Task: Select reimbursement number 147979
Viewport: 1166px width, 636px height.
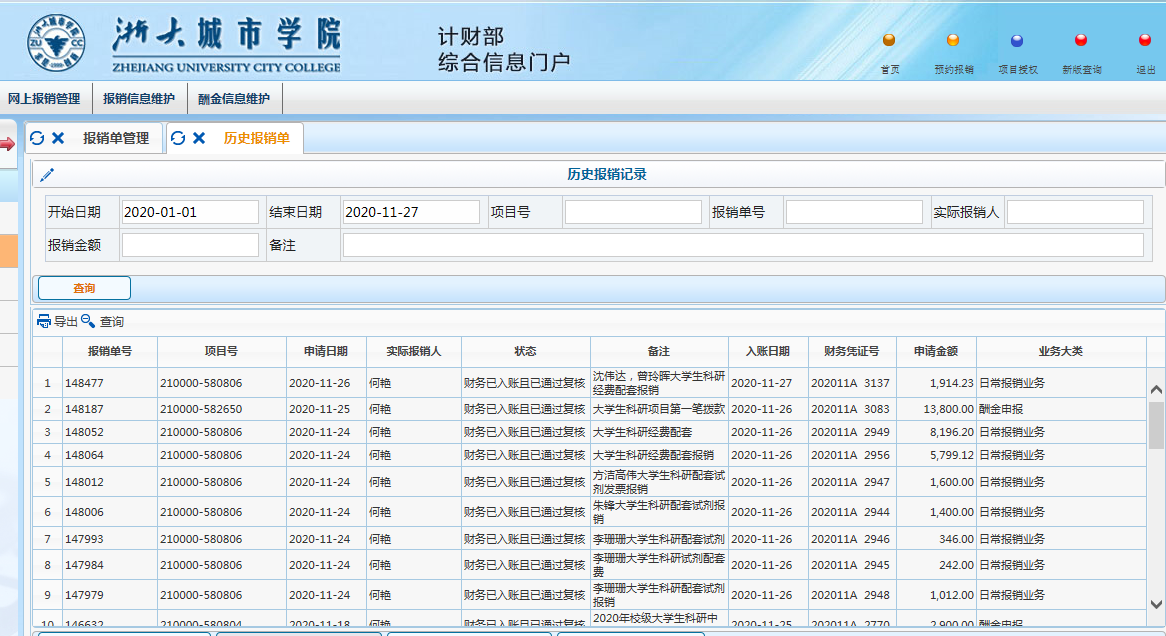Action: pyautogui.click(x=84, y=595)
